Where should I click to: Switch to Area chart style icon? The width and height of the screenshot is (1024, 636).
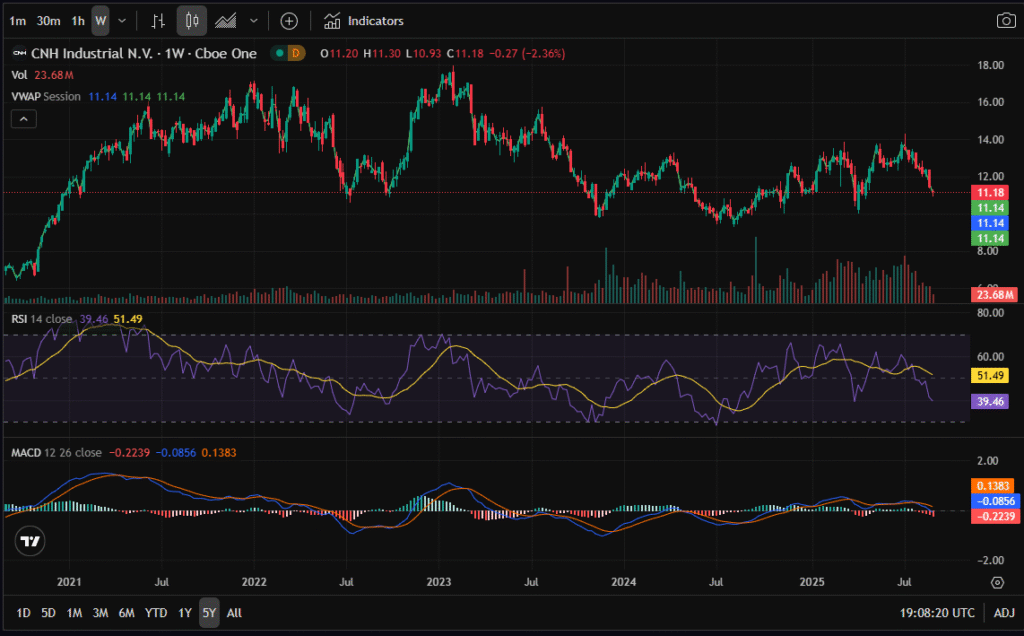[x=227, y=20]
